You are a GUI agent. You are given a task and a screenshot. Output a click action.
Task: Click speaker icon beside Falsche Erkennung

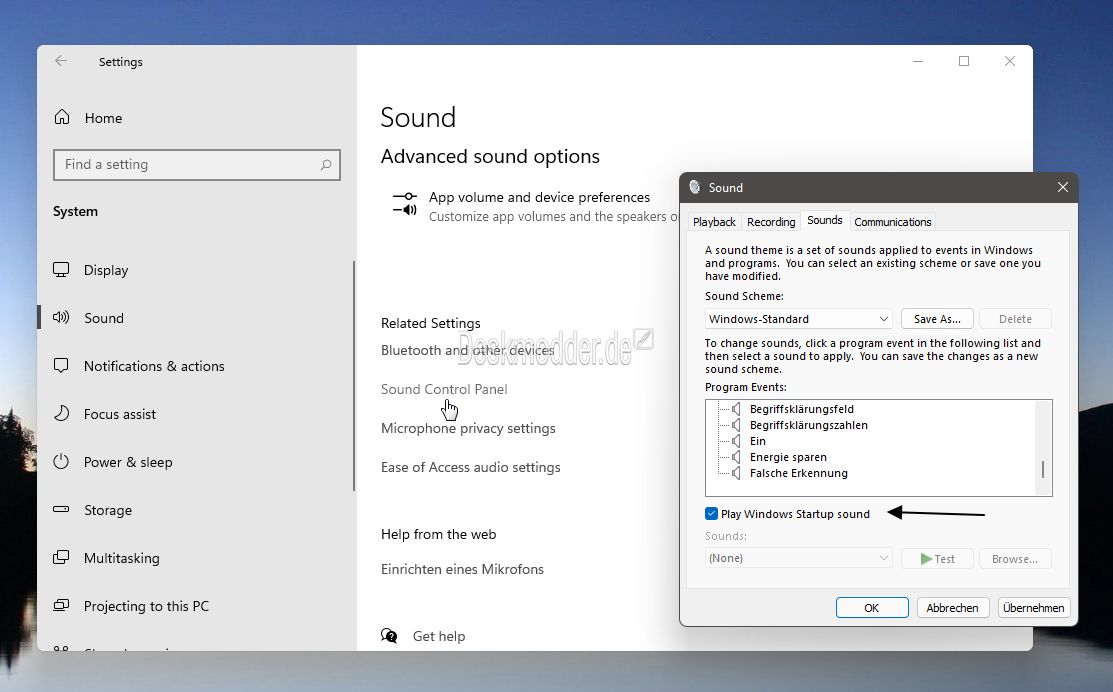(736, 473)
